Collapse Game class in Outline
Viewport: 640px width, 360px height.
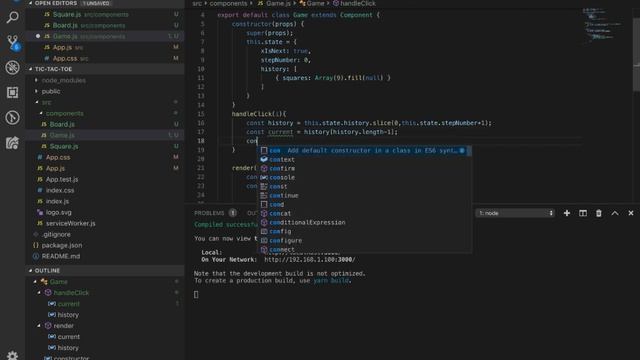pos(35,282)
